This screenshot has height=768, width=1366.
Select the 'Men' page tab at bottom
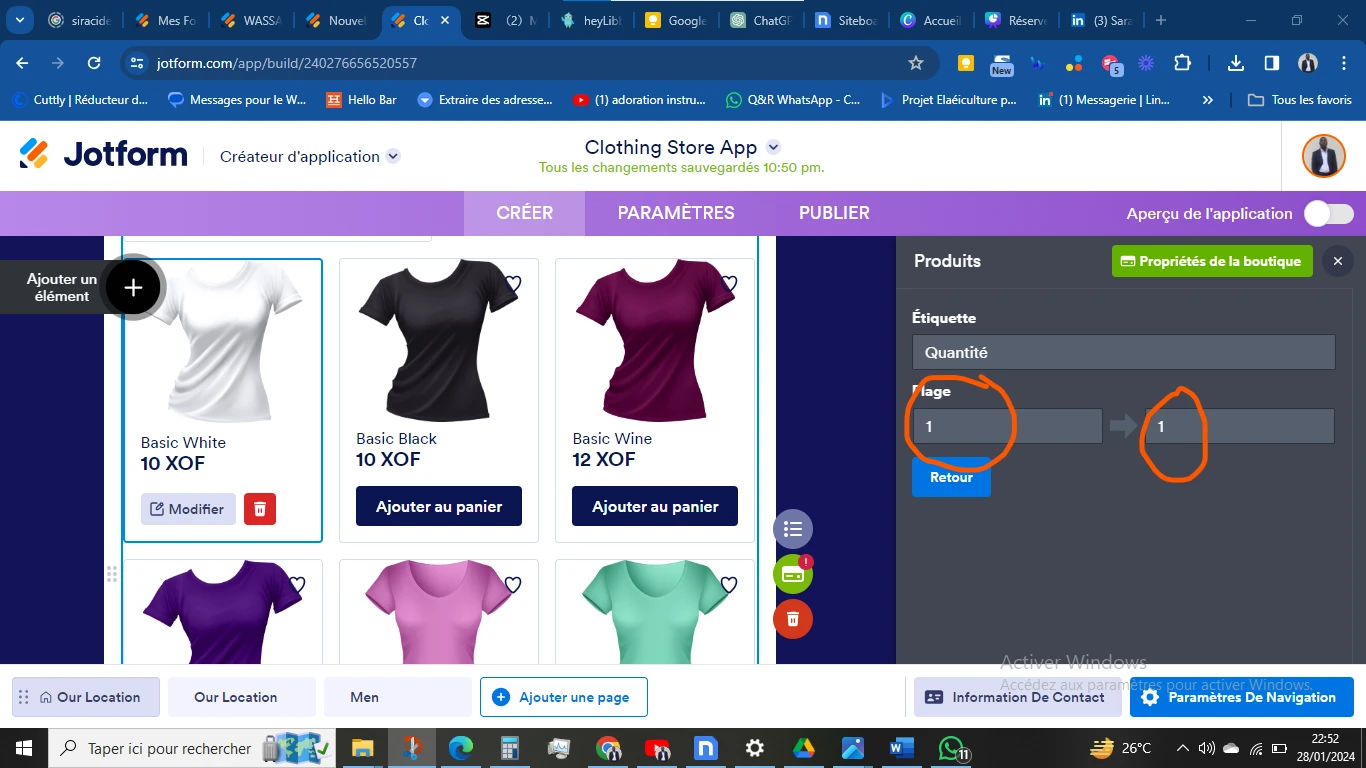[364, 696]
